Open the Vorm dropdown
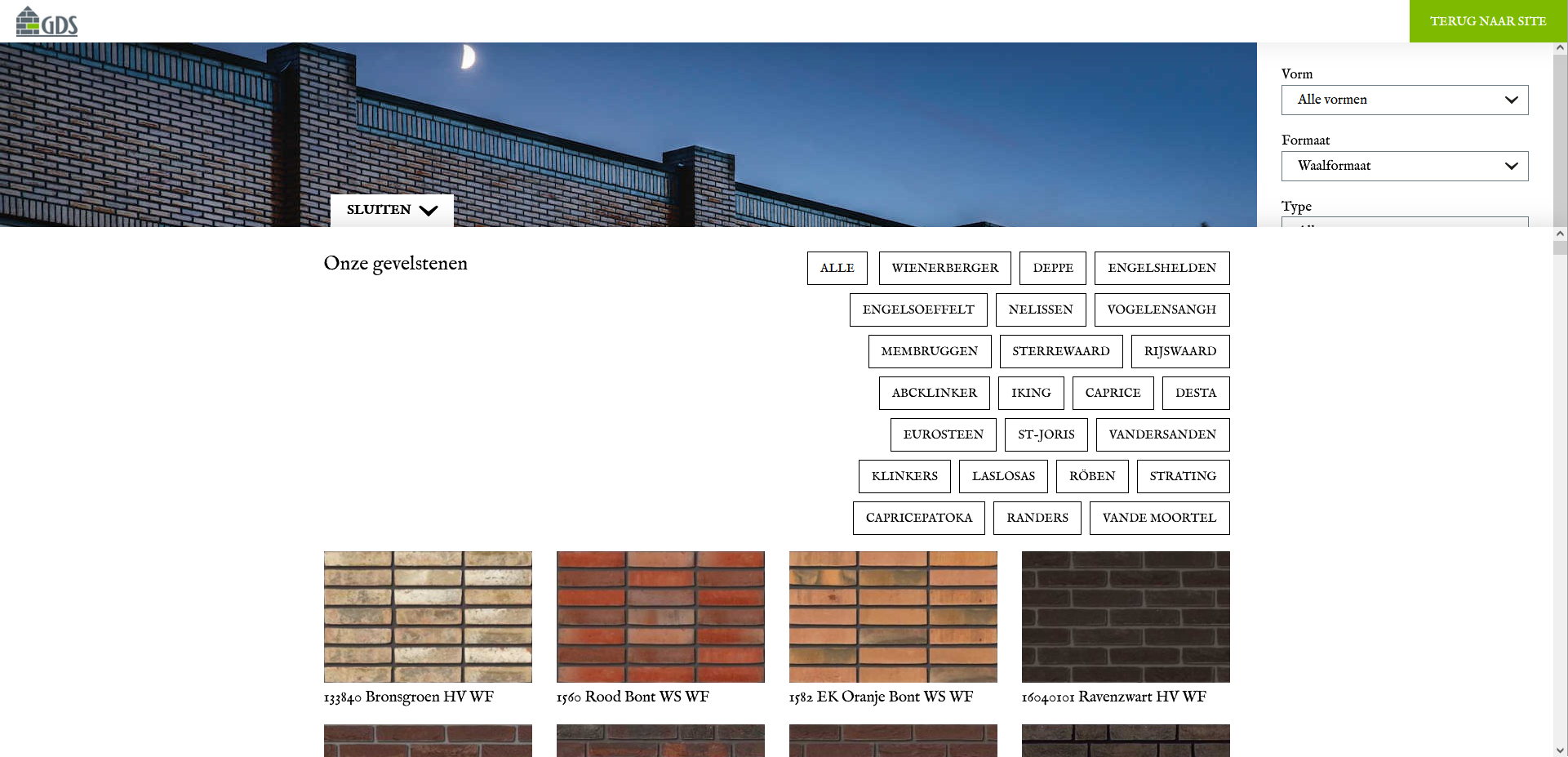1568x757 pixels. pos(1404,100)
